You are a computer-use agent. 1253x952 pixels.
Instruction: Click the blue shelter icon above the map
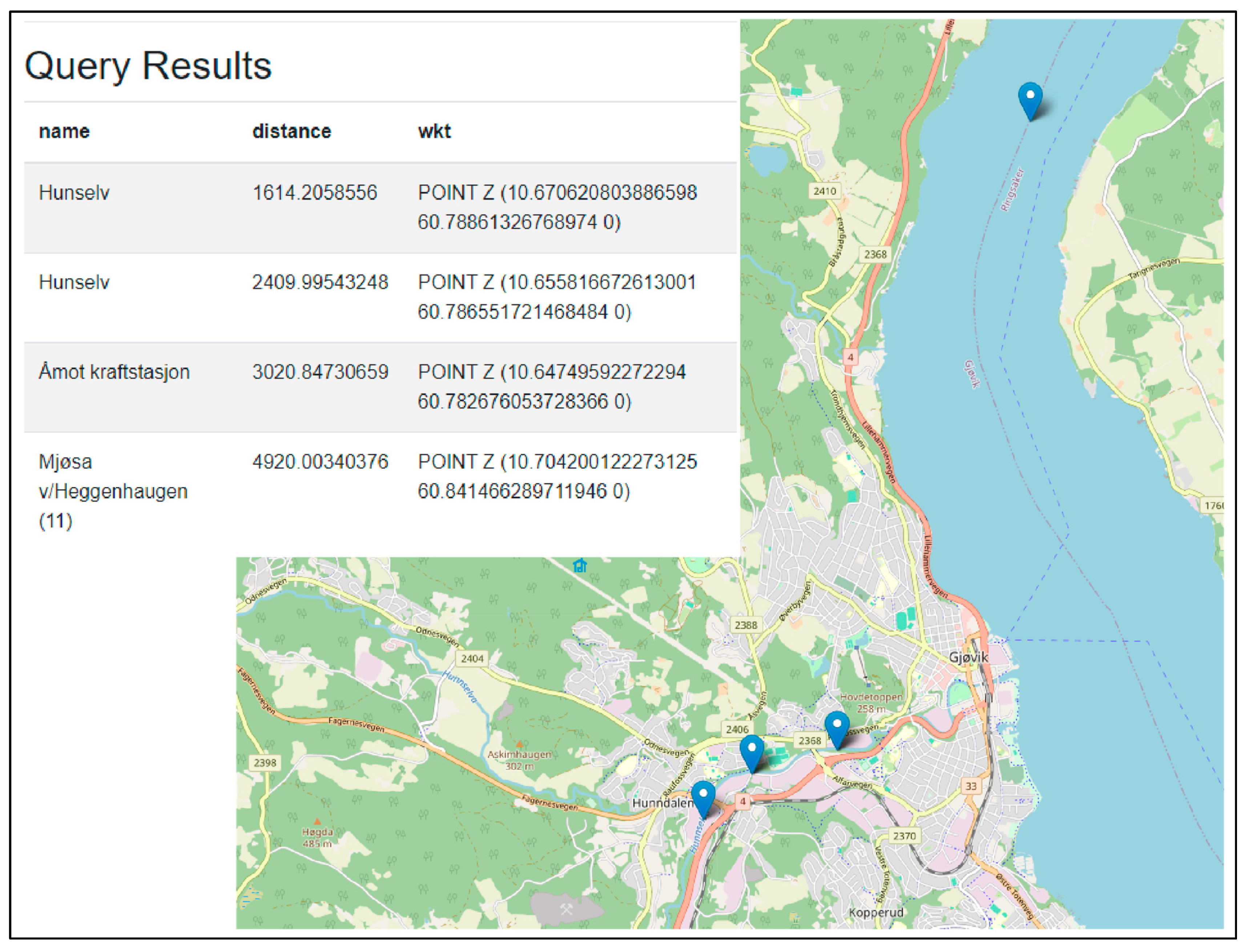pos(580,565)
